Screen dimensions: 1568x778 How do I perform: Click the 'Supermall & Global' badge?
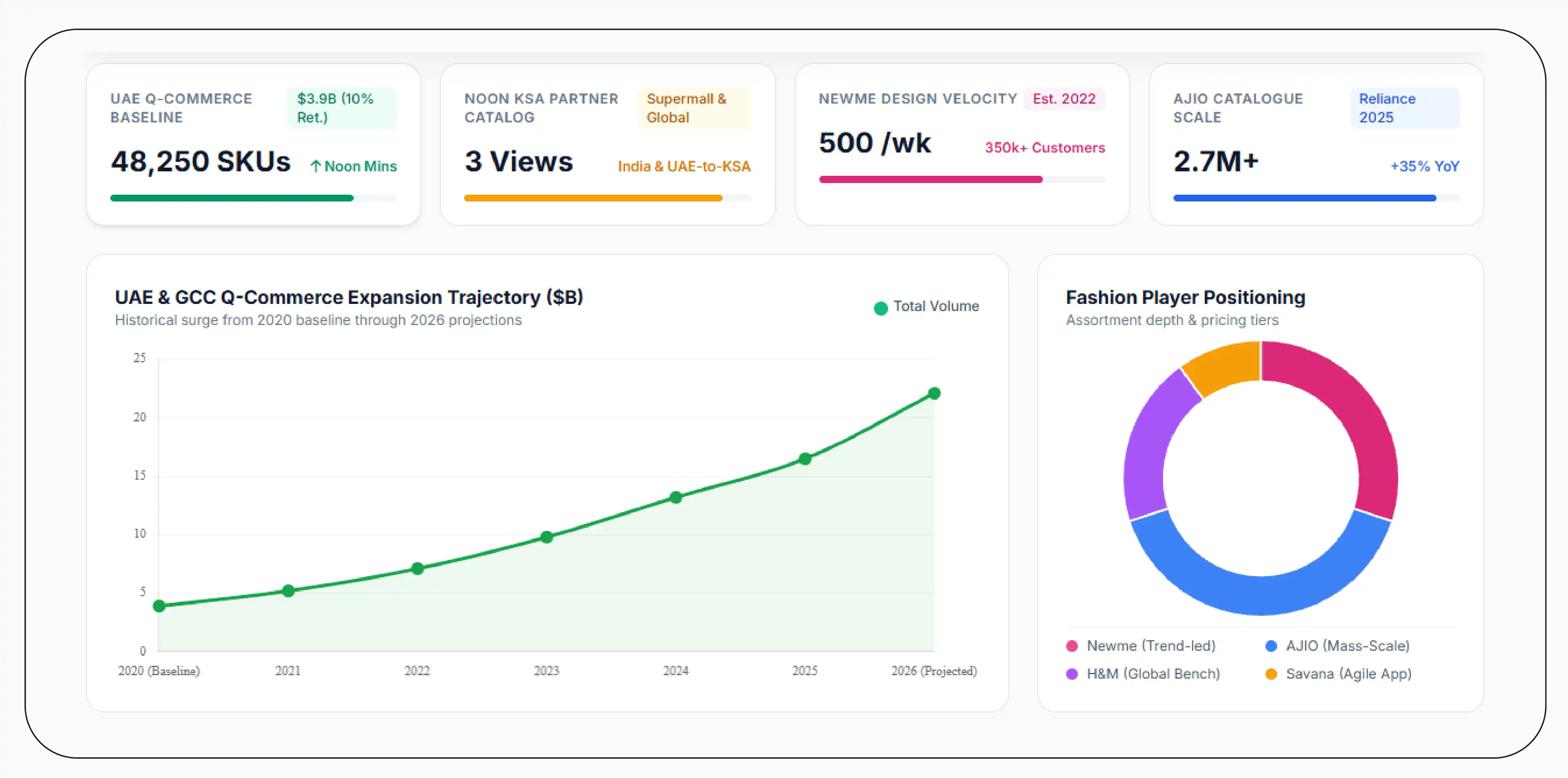(694, 108)
